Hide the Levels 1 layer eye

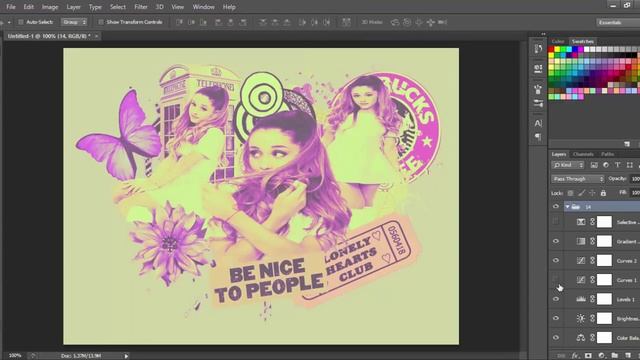pos(556,299)
